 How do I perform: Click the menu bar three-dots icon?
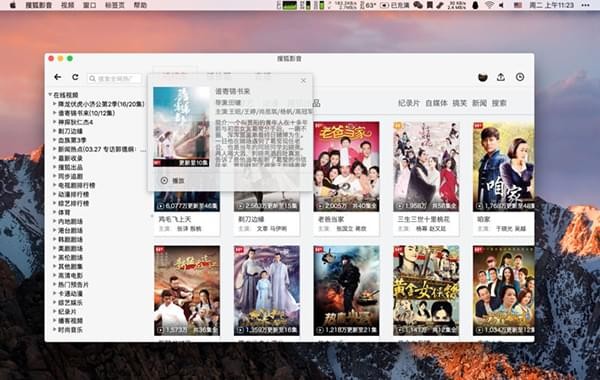585,5
